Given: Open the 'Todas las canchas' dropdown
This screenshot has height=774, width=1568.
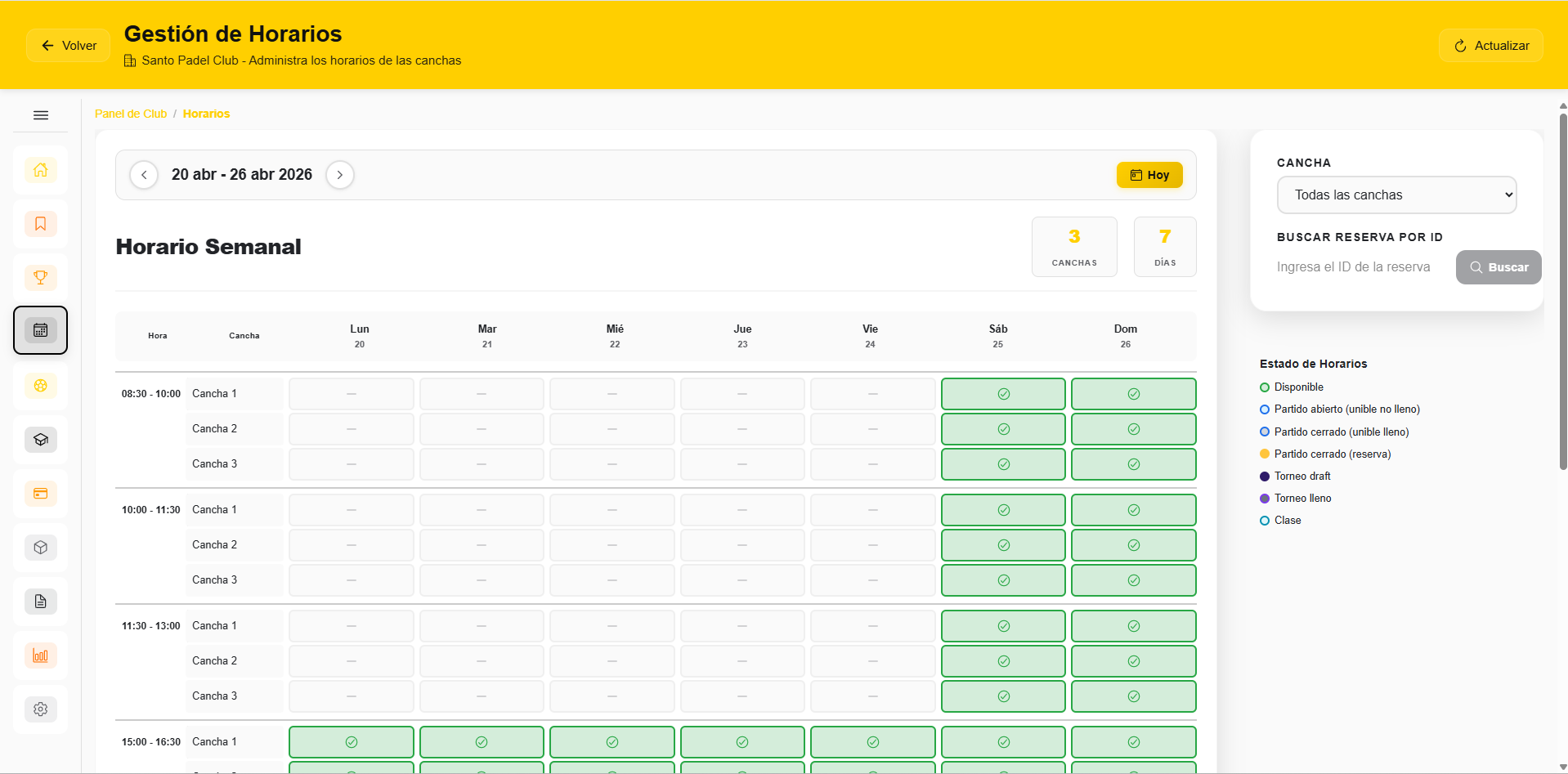Looking at the screenshot, I should [1396, 195].
